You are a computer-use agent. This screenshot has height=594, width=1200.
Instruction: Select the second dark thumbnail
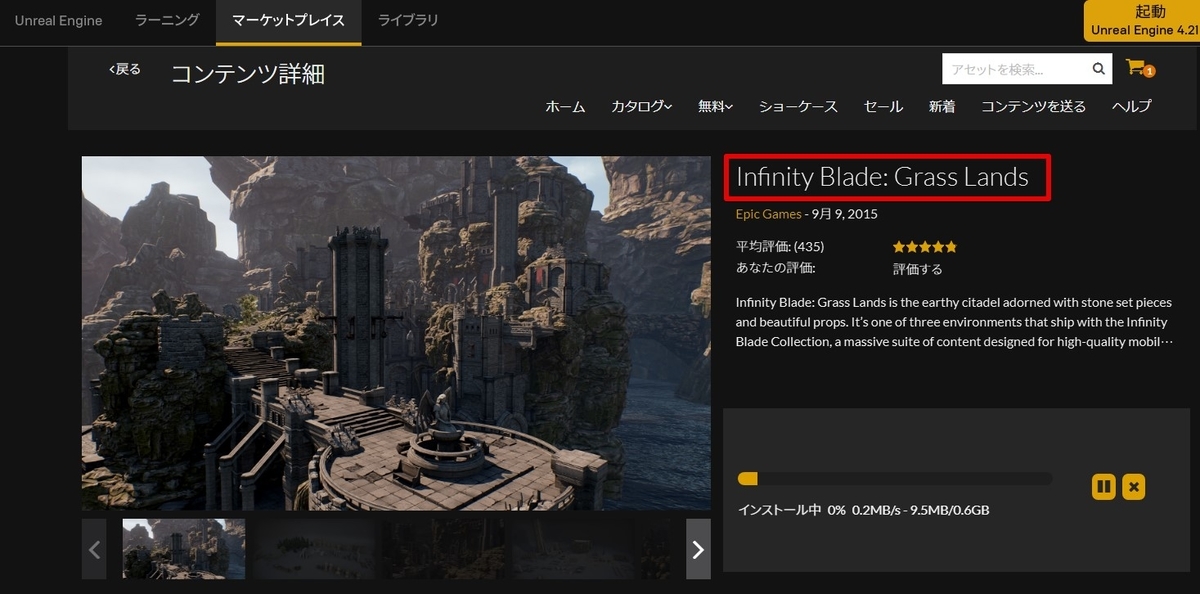[x=315, y=549]
